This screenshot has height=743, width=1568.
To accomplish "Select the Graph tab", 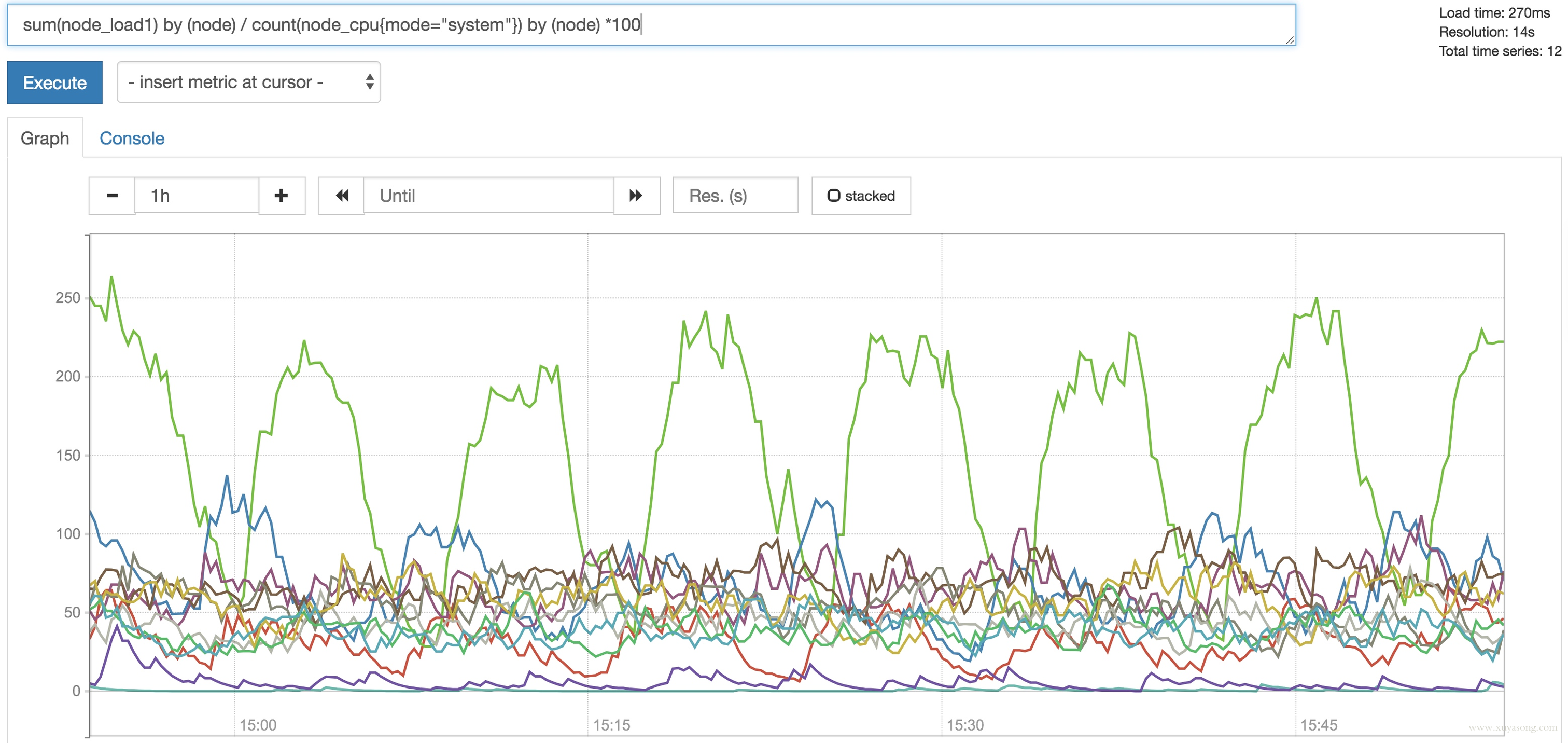I will 45,138.
